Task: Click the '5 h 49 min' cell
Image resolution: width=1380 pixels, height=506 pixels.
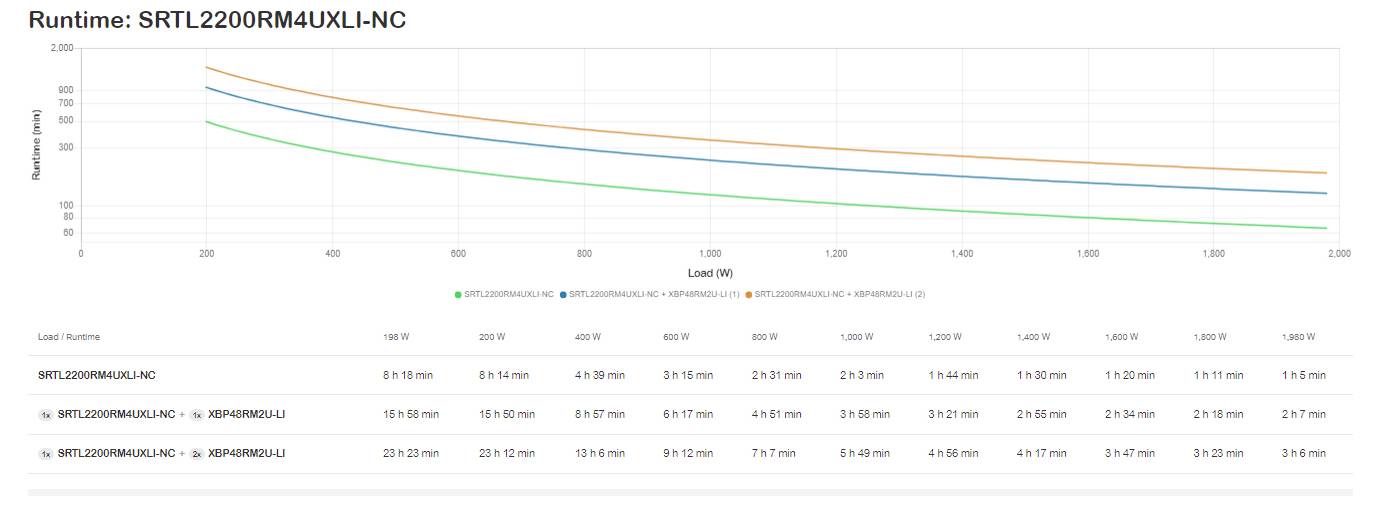Action: (865, 453)
